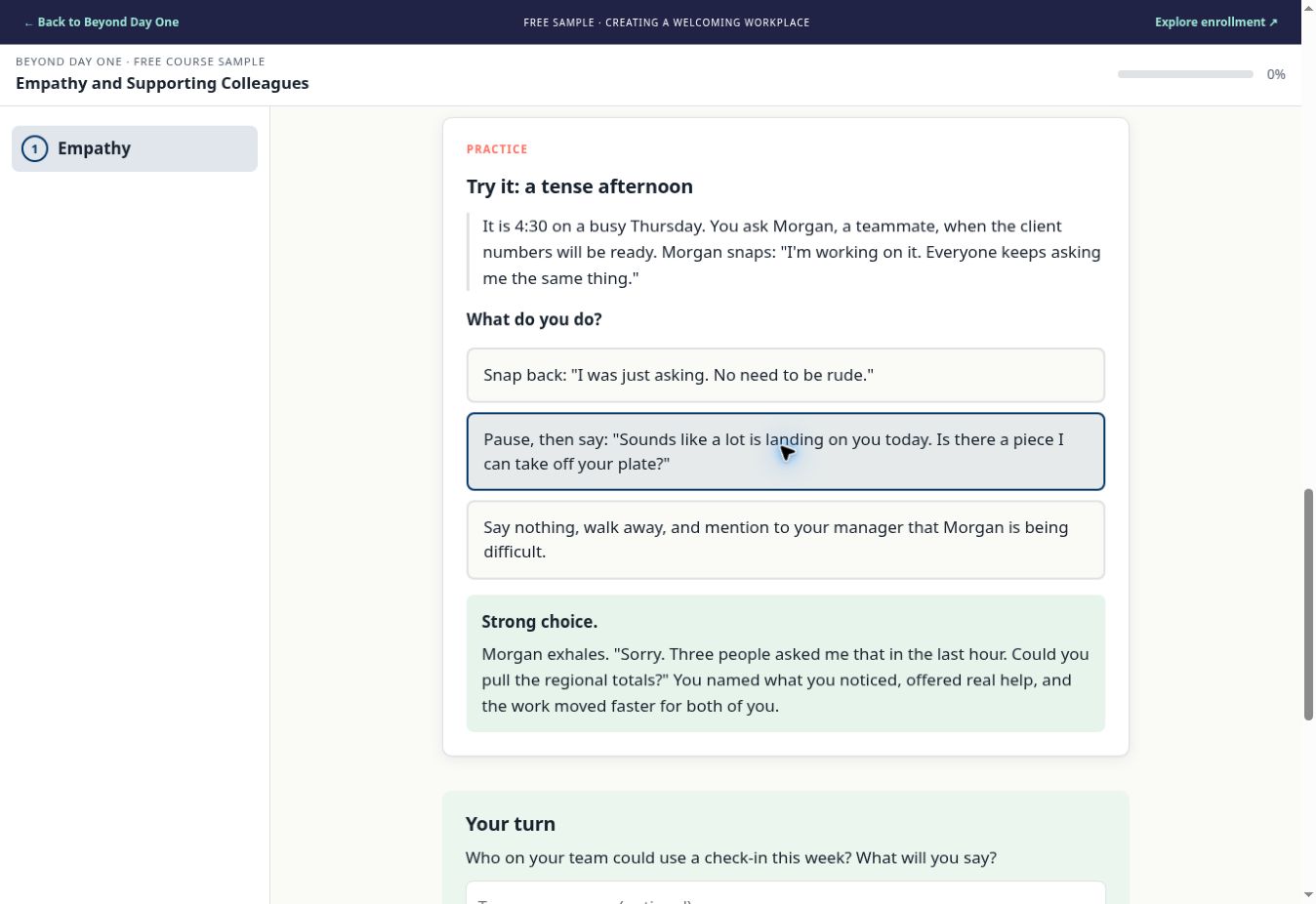Image resolution: width=1316 pixels, height=904 pixels.
Task: Choose the 'Snap back' response option
Action: pyautogui.click(x=786, y=375)
